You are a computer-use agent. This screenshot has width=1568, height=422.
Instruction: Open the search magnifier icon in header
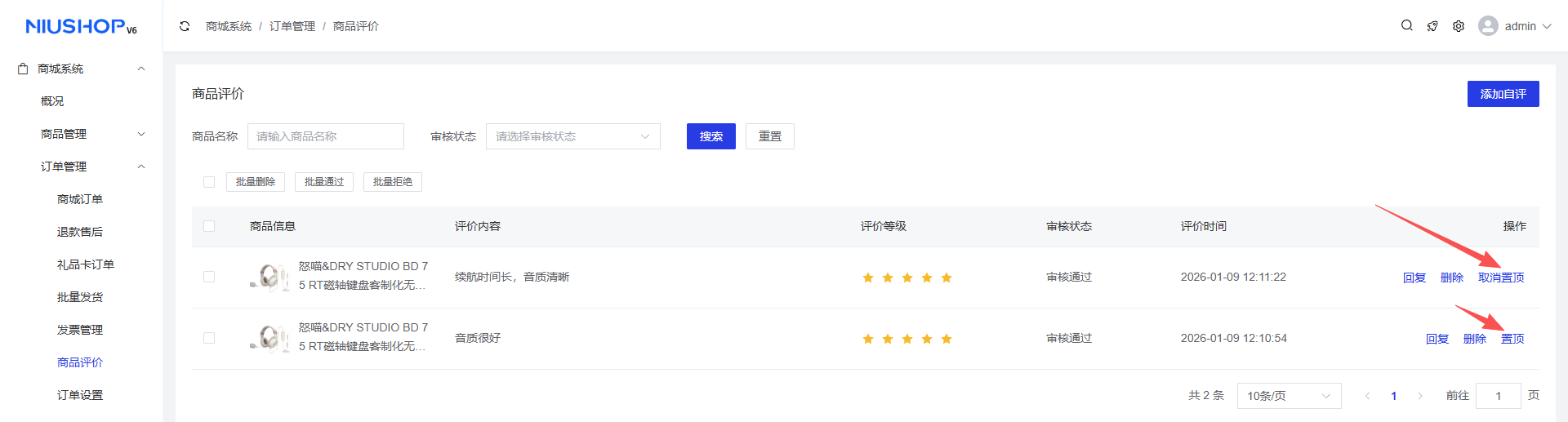1406,26
